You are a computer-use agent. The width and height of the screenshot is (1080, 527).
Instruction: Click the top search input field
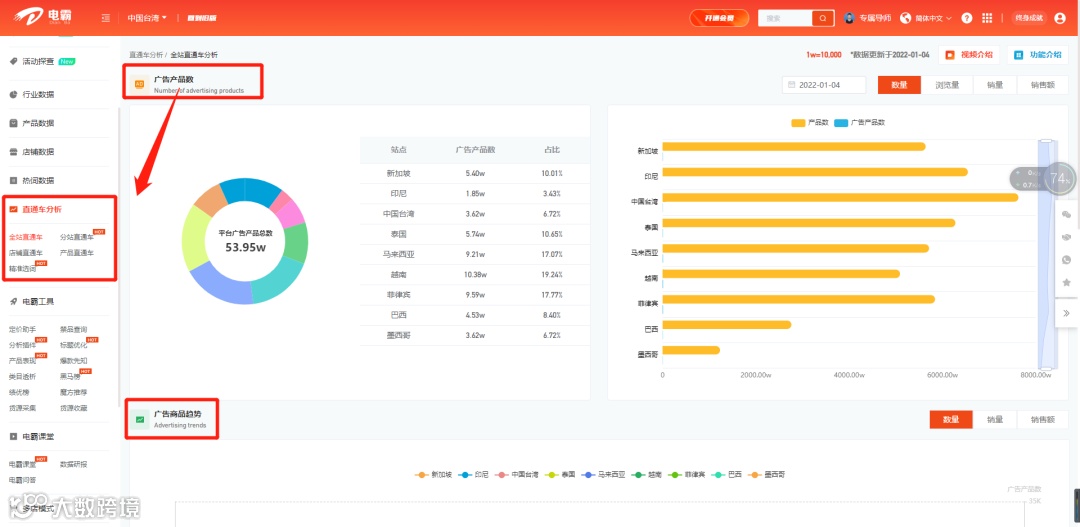(786, 18)
